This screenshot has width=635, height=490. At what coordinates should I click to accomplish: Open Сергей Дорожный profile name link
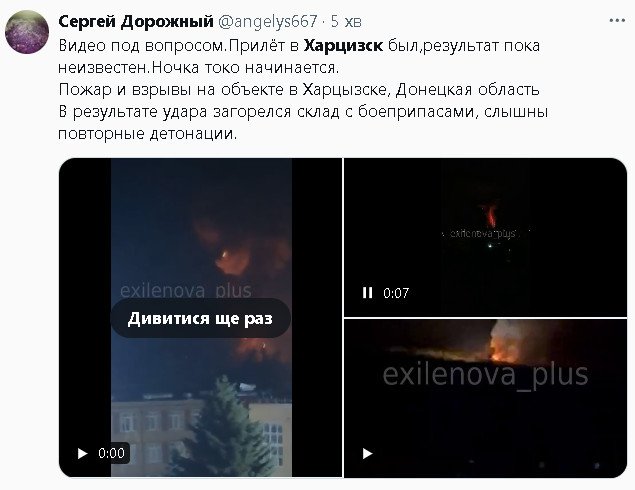point(136,21)
